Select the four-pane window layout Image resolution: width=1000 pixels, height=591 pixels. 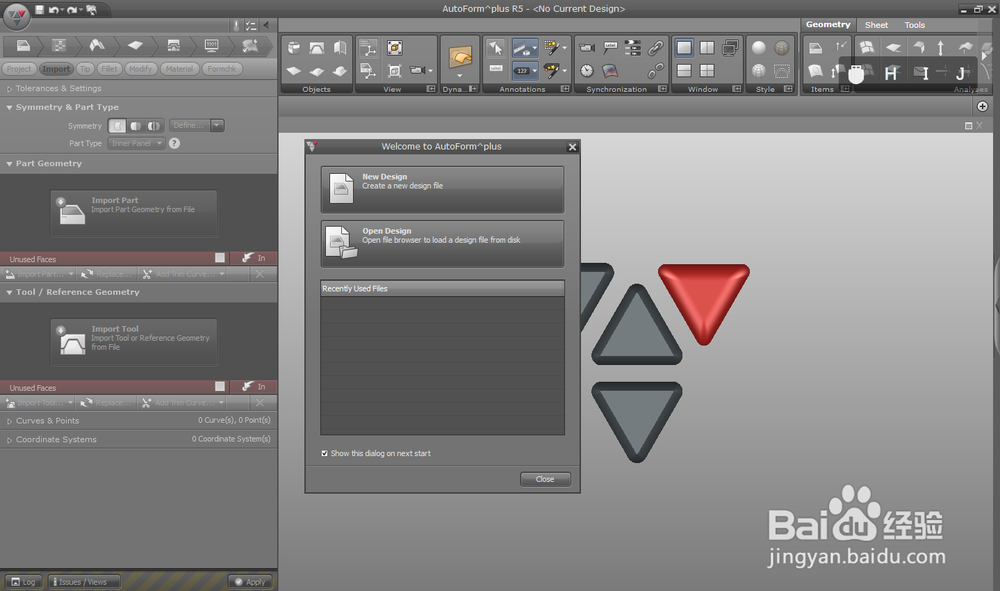pos(707,71)
